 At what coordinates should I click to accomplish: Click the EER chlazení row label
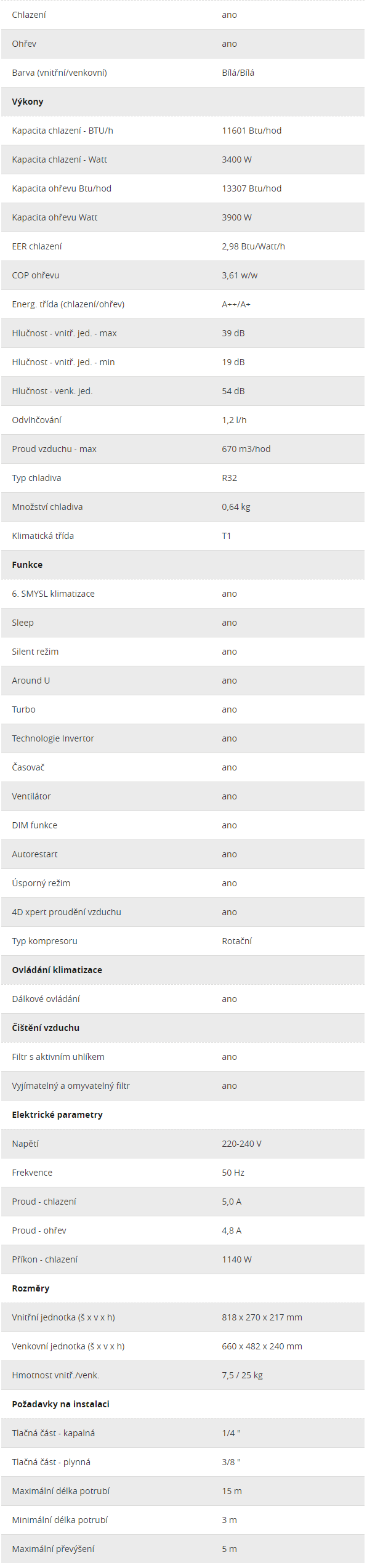pyautogui.click(x=37, y=246)
